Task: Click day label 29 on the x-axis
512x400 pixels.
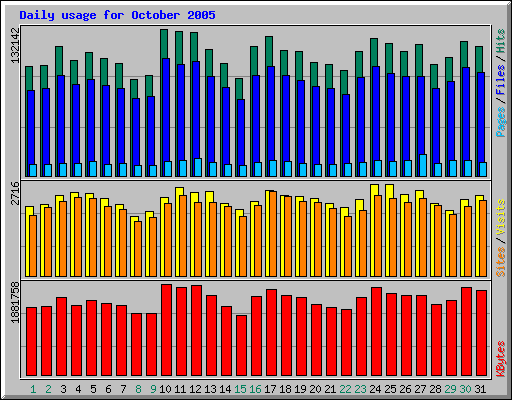Action: pyautogui.click(x=450, y=389)
